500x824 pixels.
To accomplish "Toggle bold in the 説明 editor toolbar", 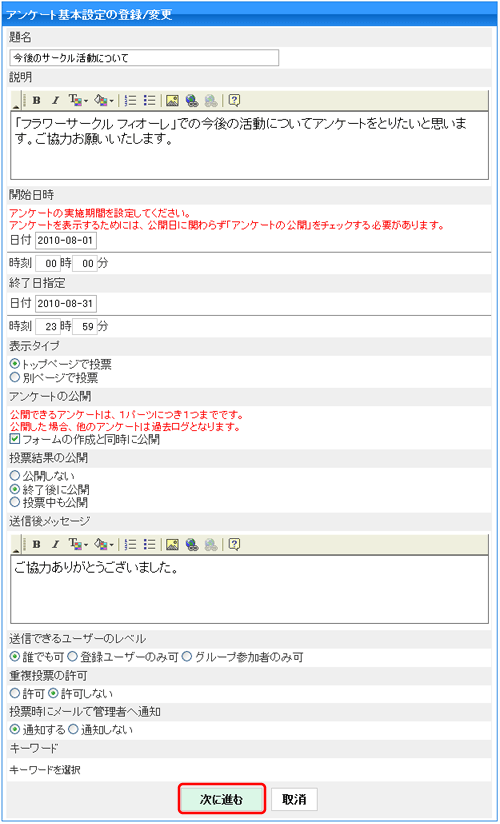I will coord(36,100).
